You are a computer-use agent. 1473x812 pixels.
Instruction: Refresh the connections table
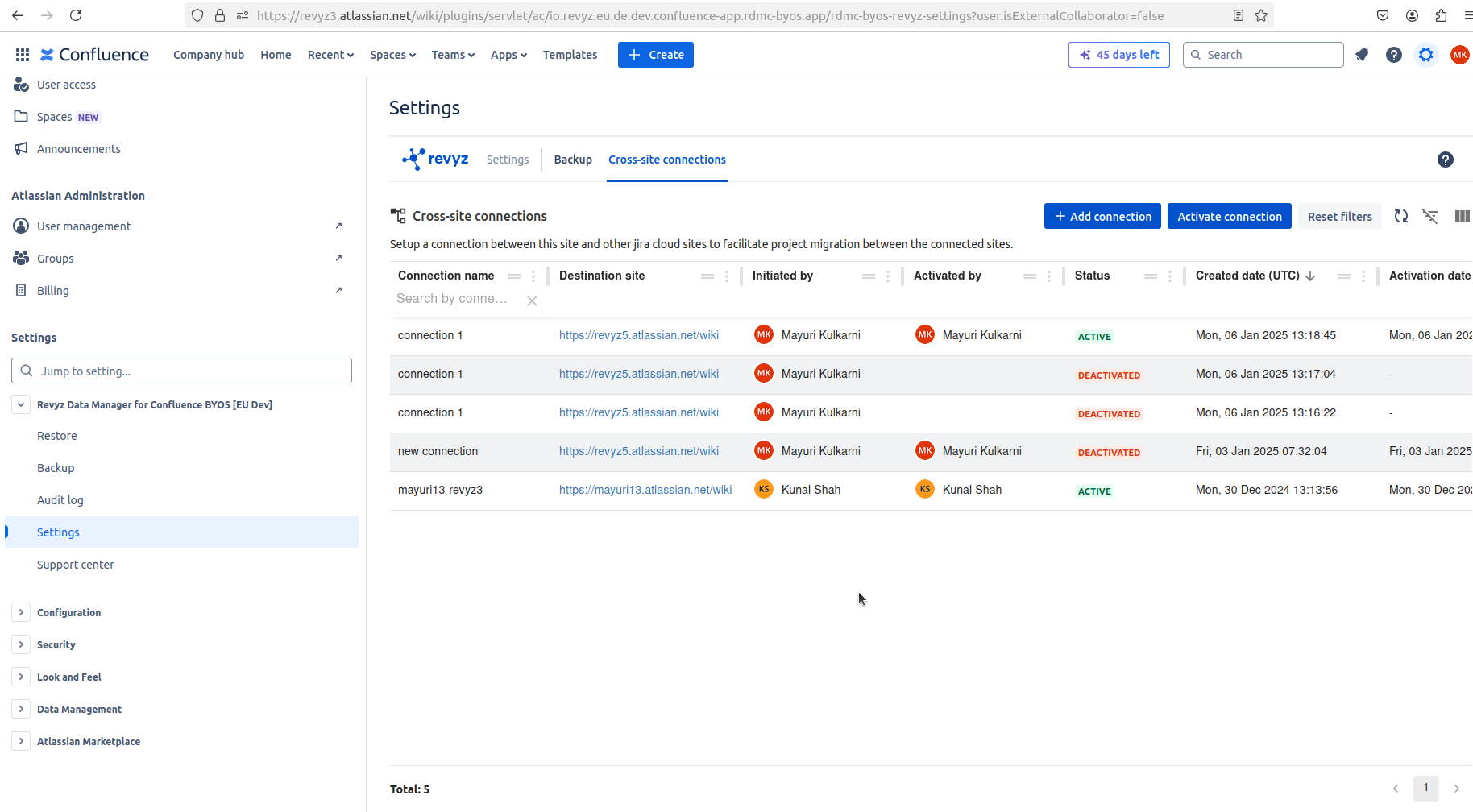1401,216
